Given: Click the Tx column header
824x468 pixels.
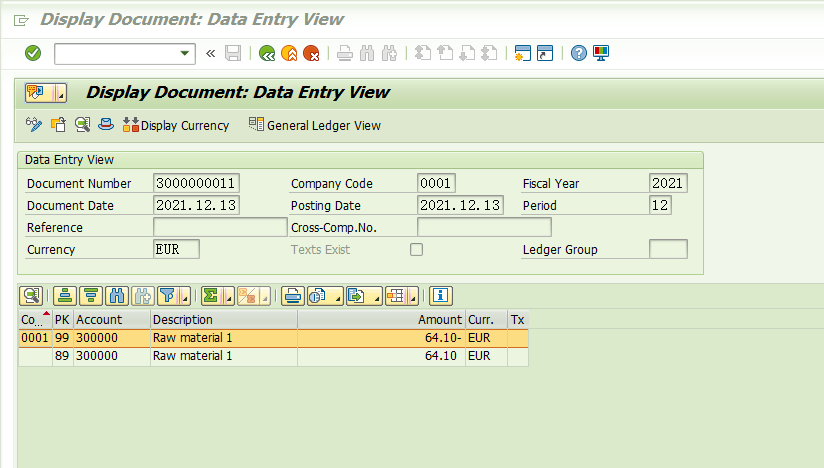Looking at the screenshot, I should tap(518, 319).
